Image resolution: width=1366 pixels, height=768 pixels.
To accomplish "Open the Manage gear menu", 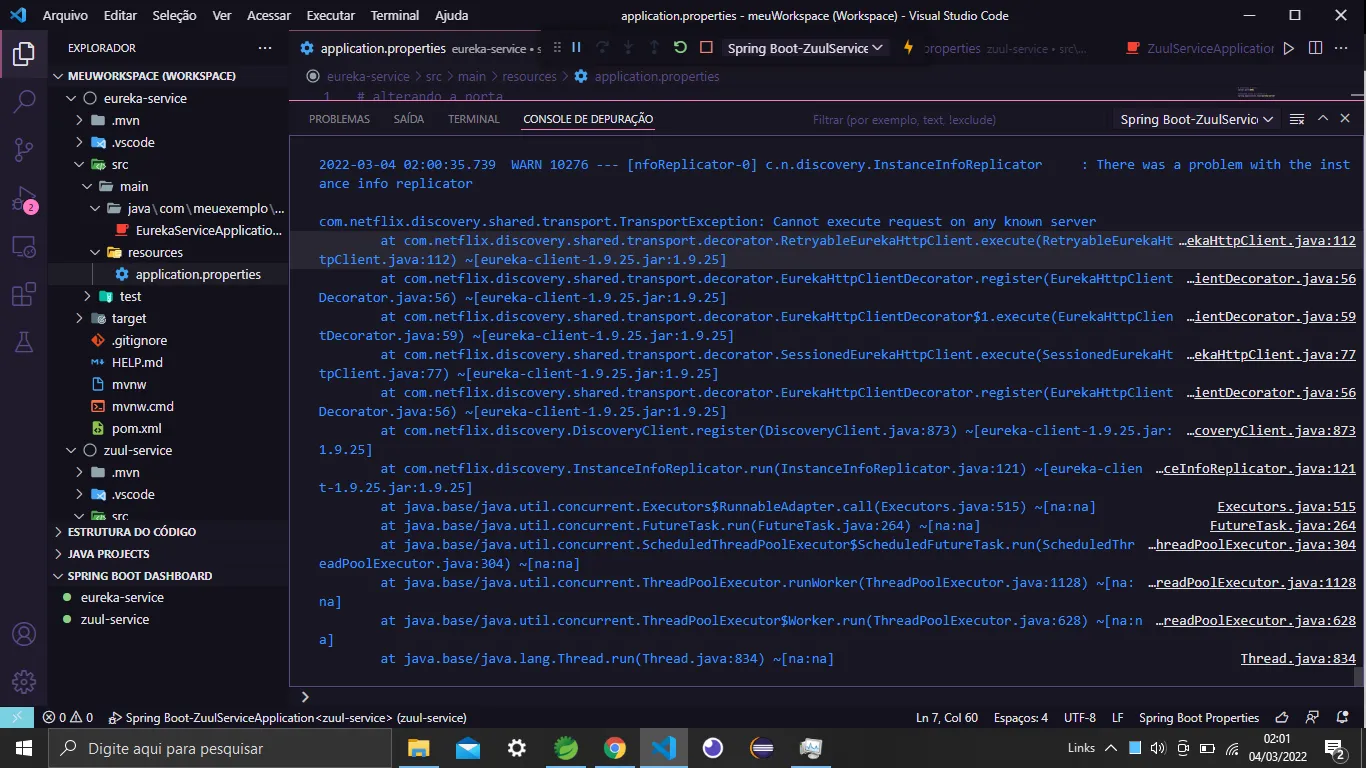I will pos(24,682).
